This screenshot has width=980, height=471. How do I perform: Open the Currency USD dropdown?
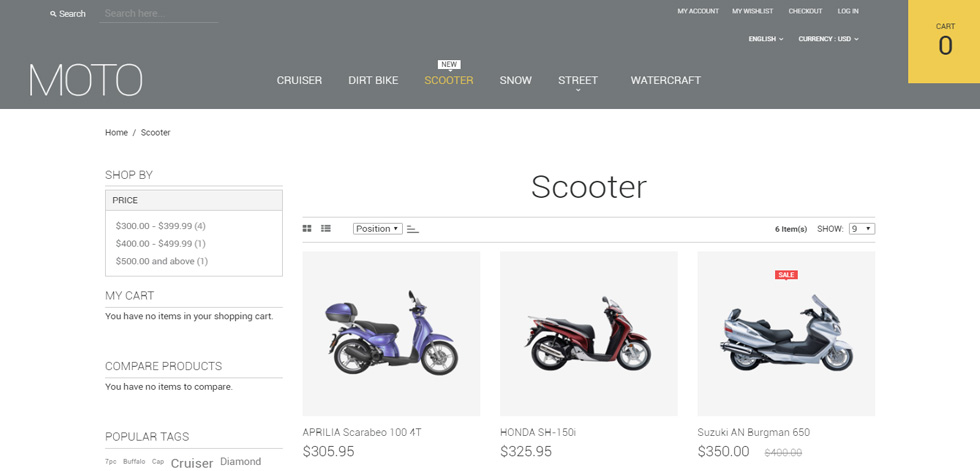pos(828,39)
